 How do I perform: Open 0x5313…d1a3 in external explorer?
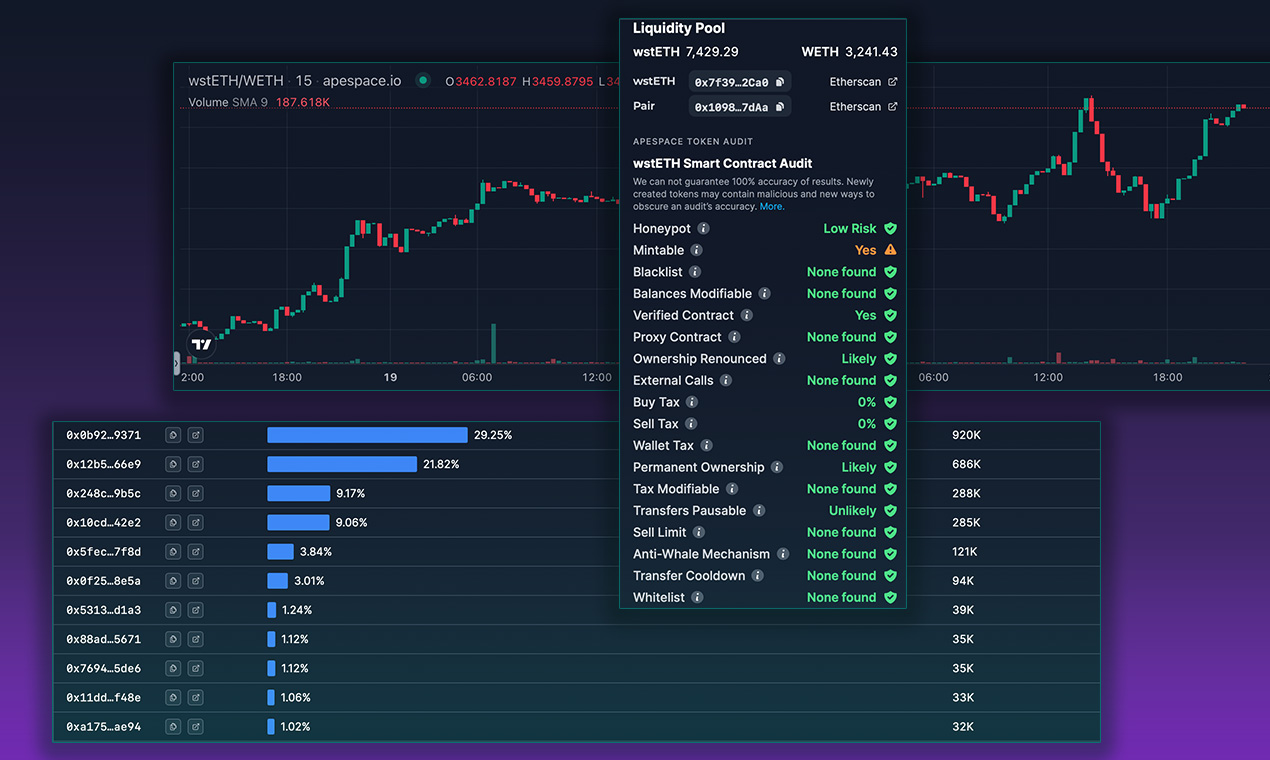click(196, 610)
